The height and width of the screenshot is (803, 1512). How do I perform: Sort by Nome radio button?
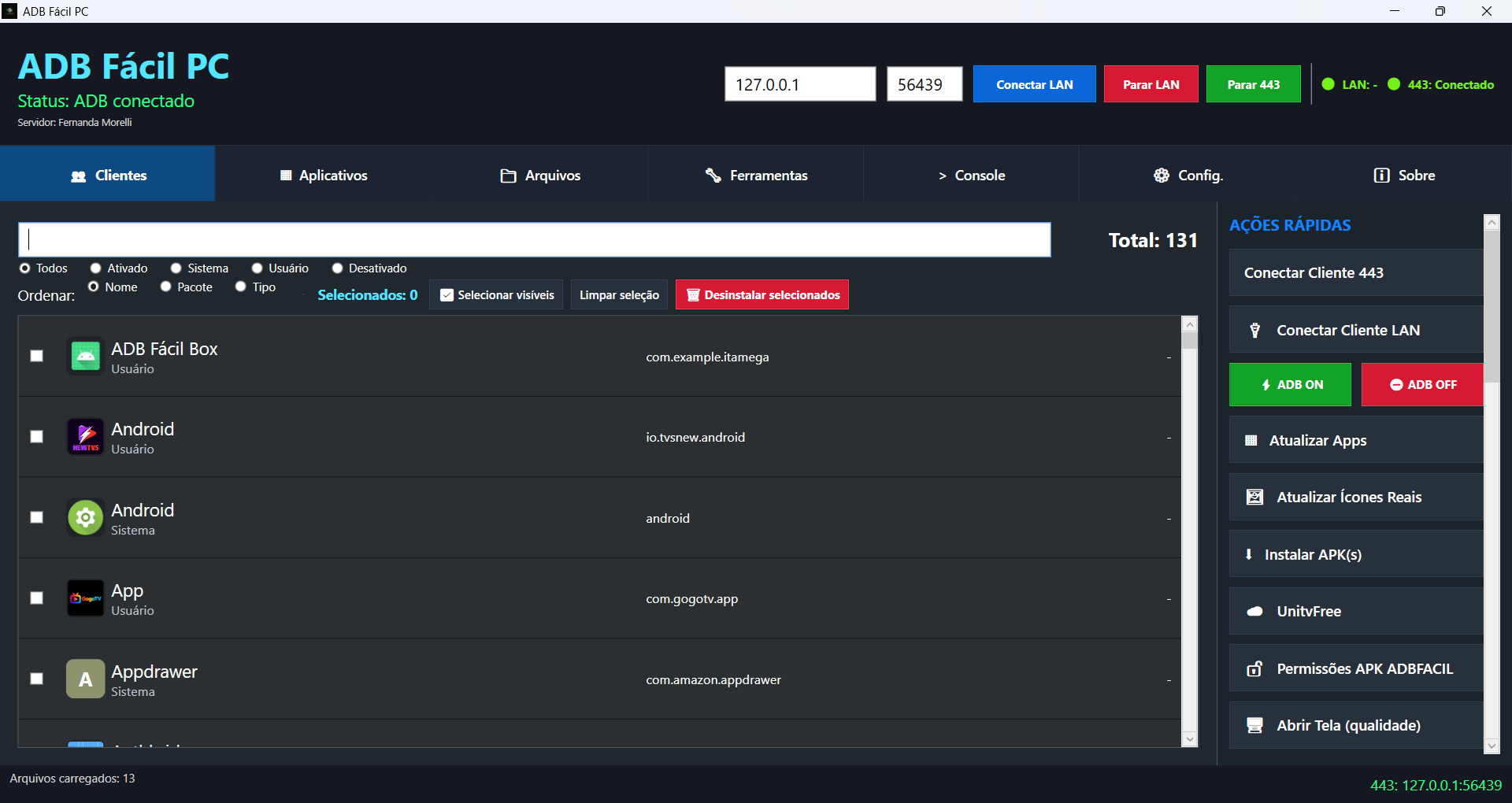pos(94,287)
